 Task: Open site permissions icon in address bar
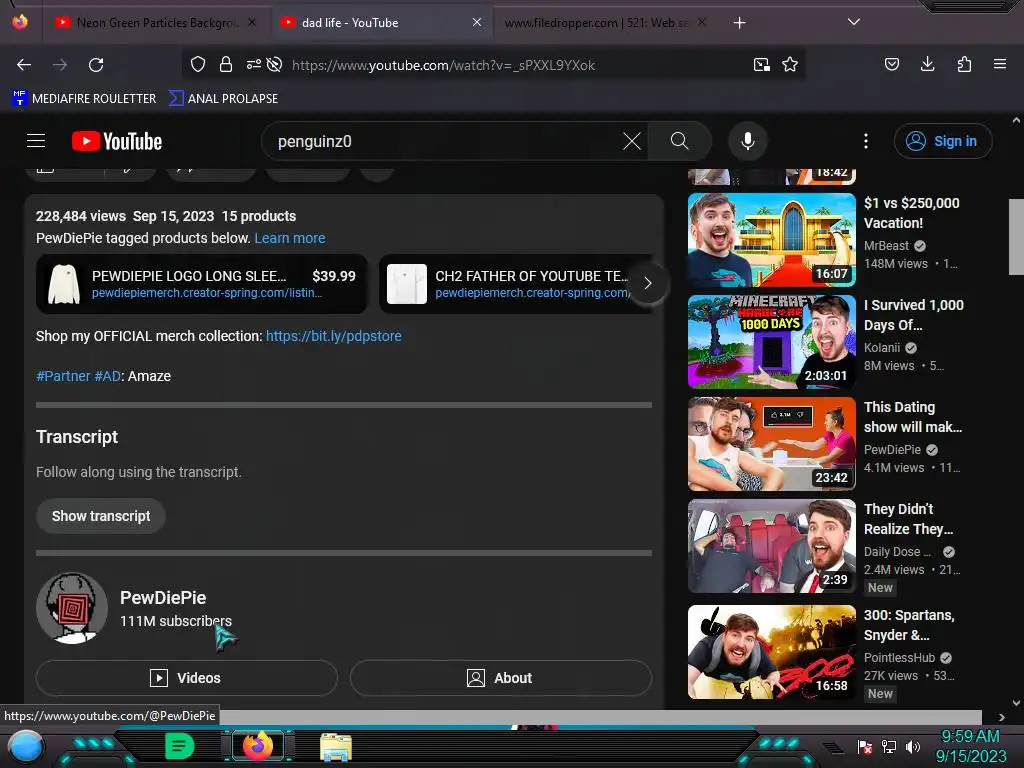253,65
